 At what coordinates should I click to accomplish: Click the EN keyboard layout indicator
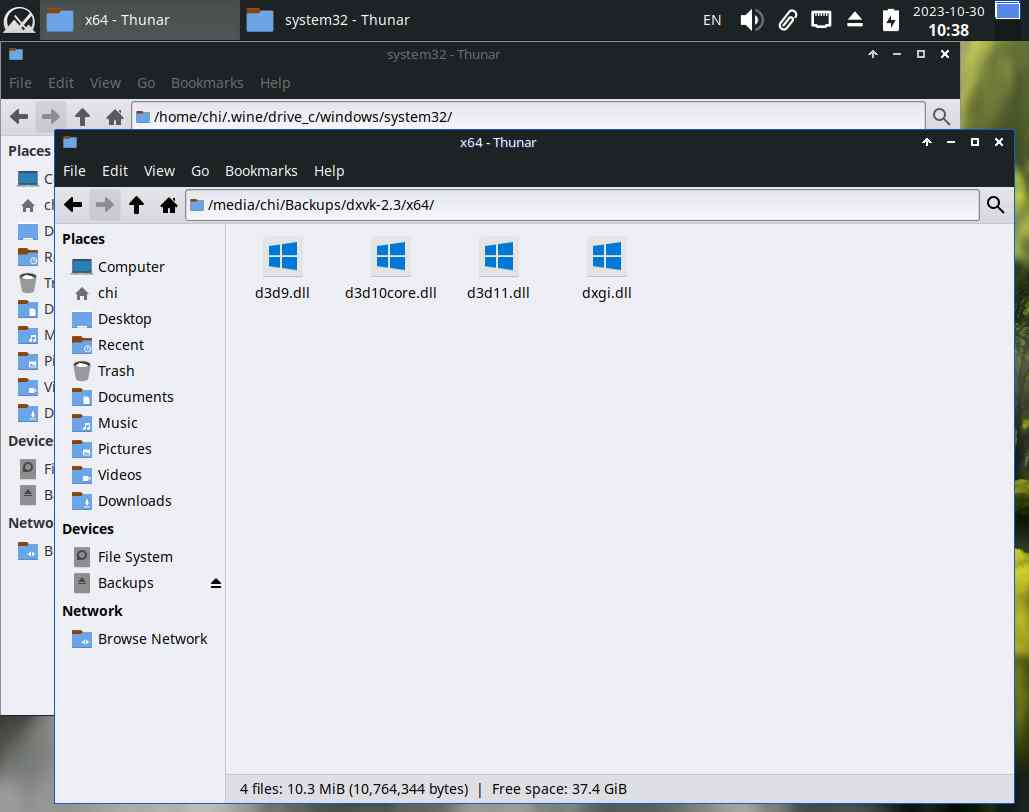(x=712, y=20)
